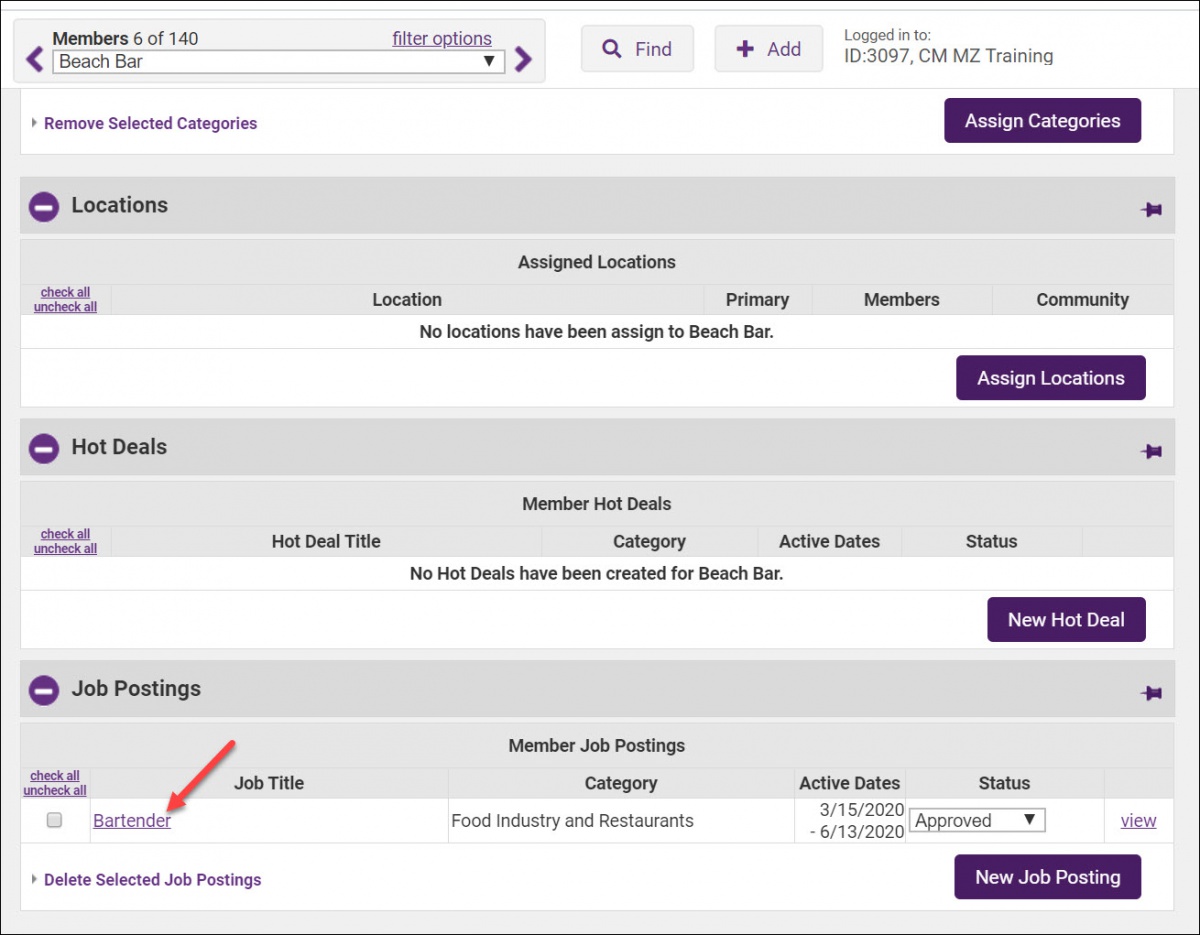Screen dimensions: 1200x935
Task: Open the Bartender job posting link
Action: tap(132, 821)
